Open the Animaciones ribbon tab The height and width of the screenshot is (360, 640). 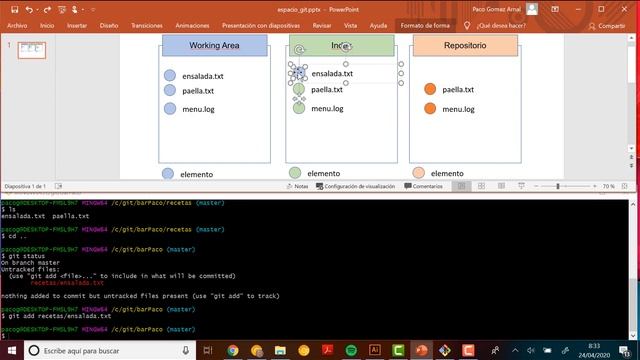(x=192, y=25)
